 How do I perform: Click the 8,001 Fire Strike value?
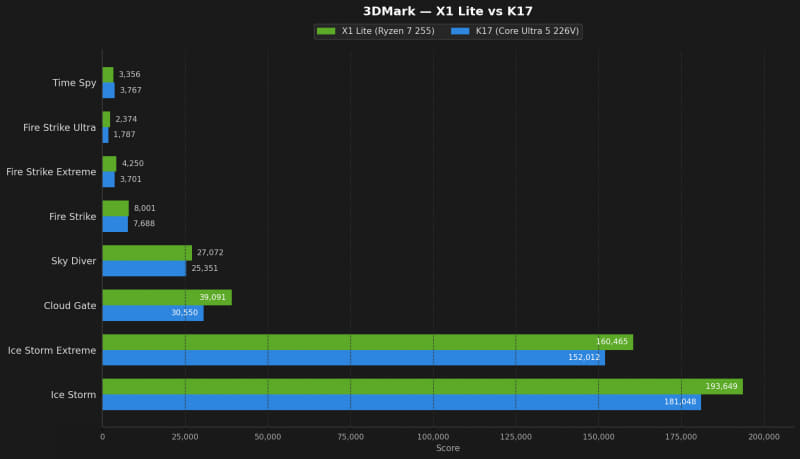(x=145, y=209)
